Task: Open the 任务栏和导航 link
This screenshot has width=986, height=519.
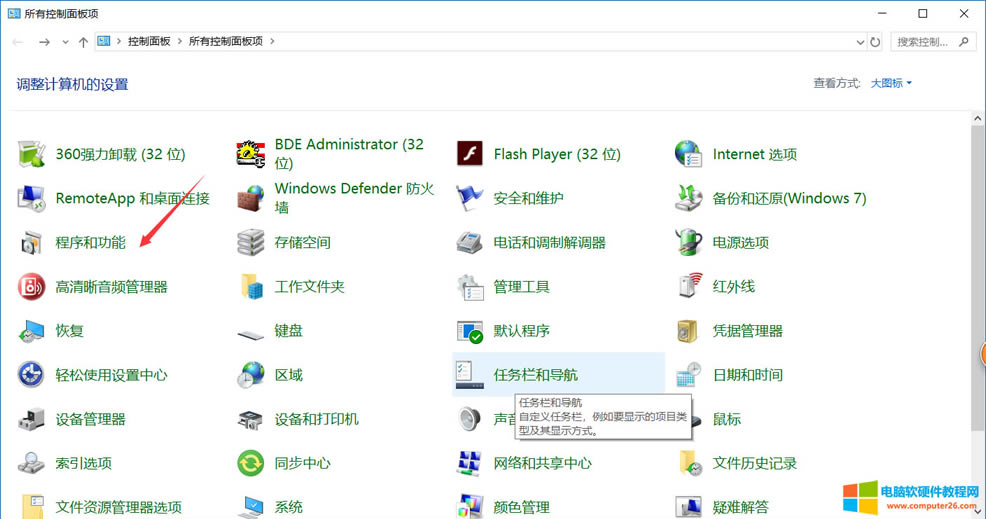Action: pyautogui.click(x=535, y=375)
